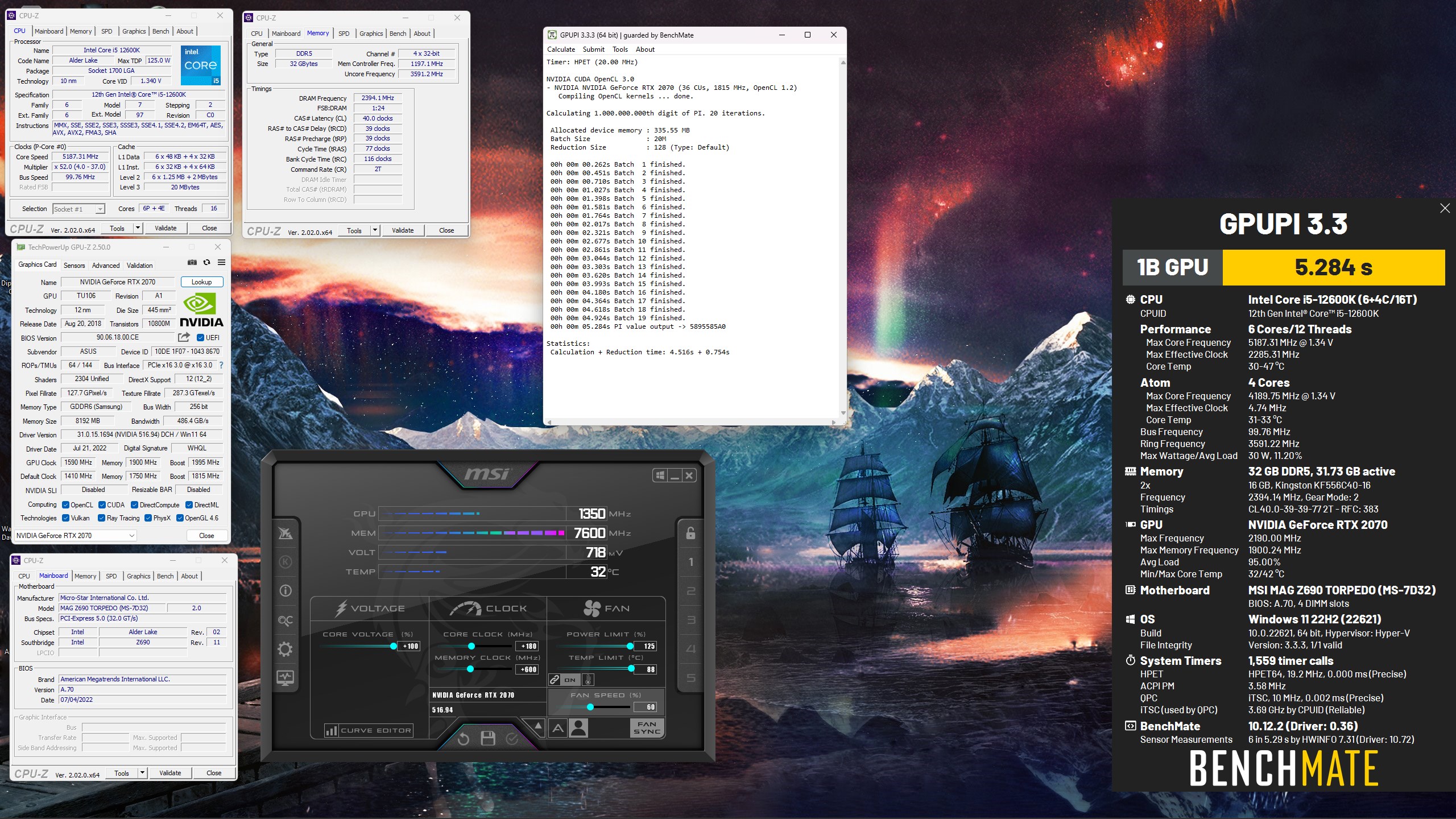1456x819 pixels.
Task: Click Validate in the CPU-Z Memory window
Action: tap(403, 230)
